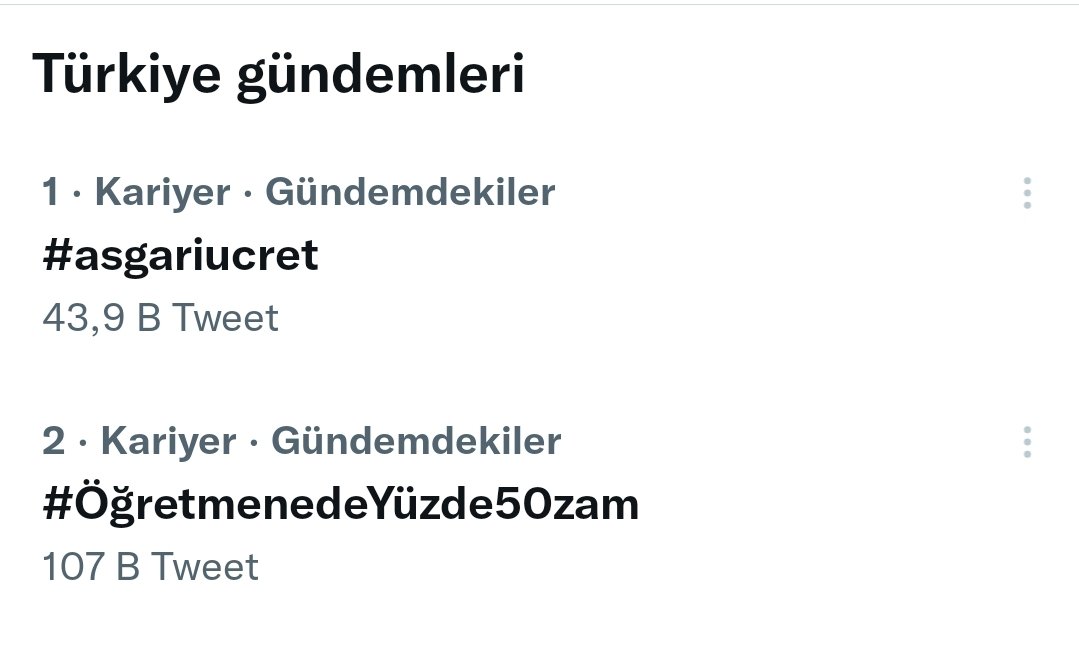Open the #ÖğretmenedeYüzde50zam hashtag

click(x=341, y=505)
